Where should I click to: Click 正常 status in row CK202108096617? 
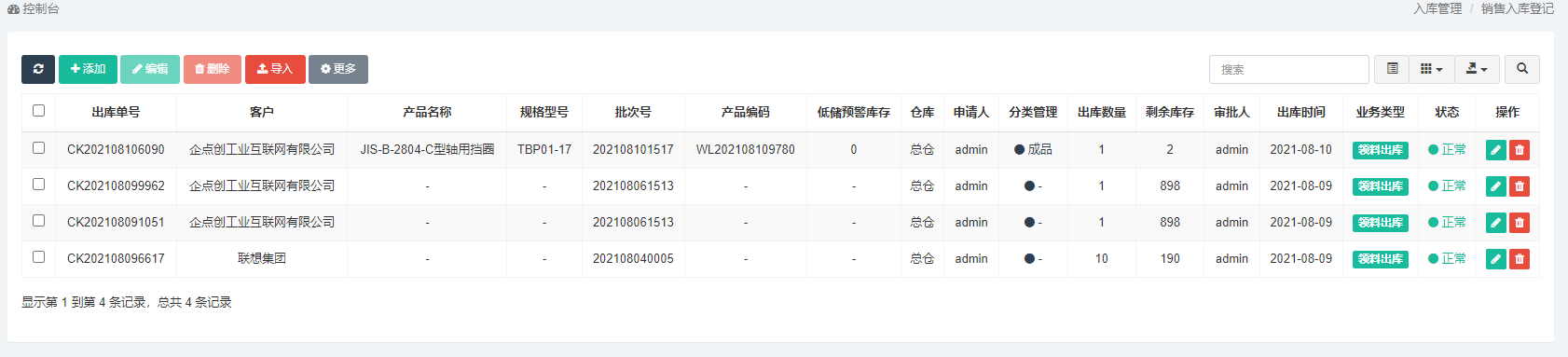point(1447,258)
